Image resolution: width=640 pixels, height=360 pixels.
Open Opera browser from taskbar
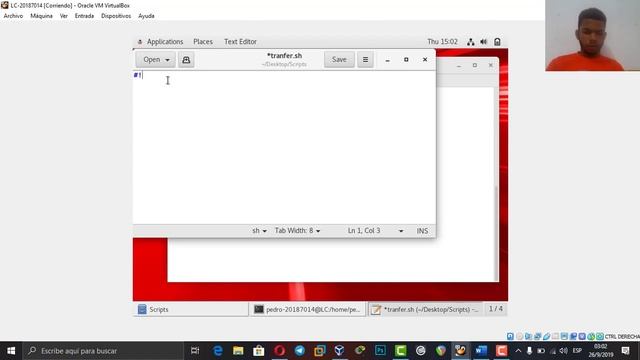point(279,351)
